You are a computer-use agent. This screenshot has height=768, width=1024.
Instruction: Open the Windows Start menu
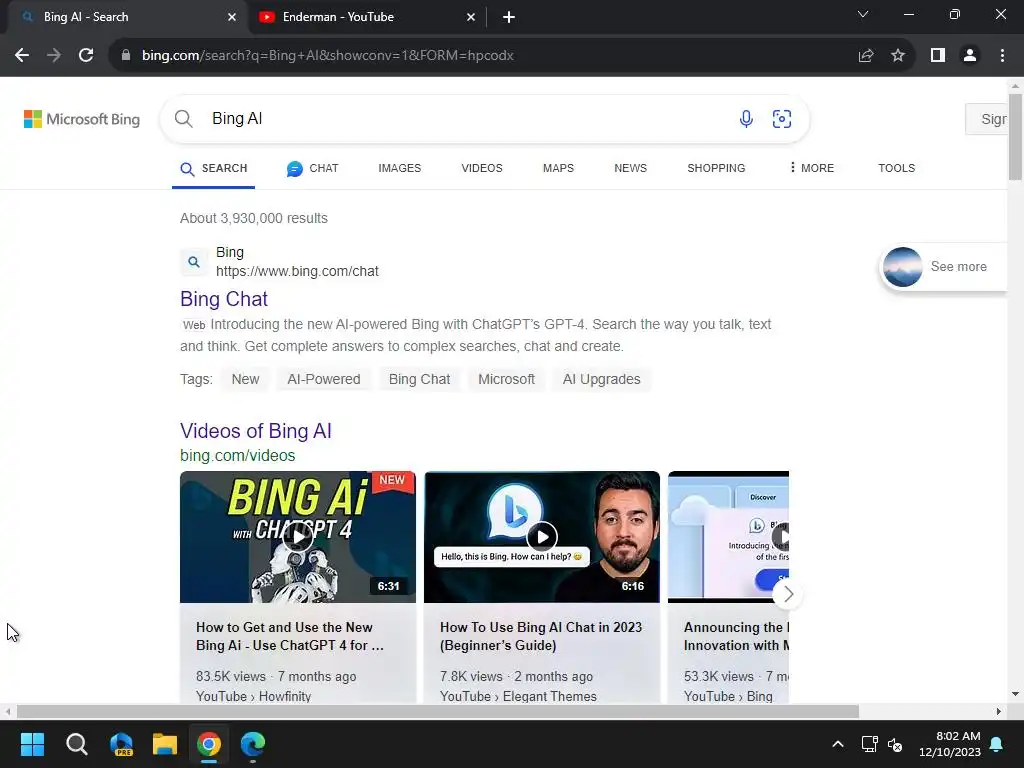pyautogui.click(x=32, y=744)
